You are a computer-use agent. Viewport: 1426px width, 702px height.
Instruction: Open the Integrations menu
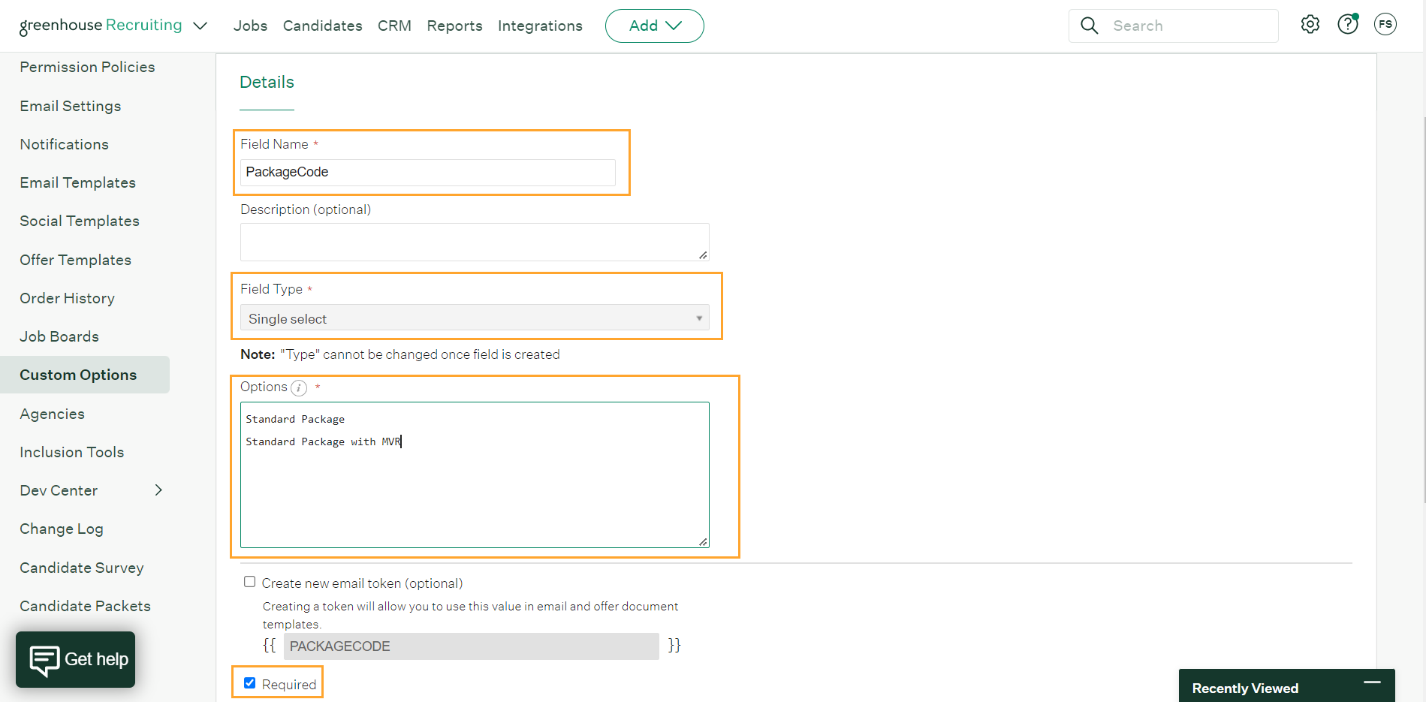[x=540, y=26]
